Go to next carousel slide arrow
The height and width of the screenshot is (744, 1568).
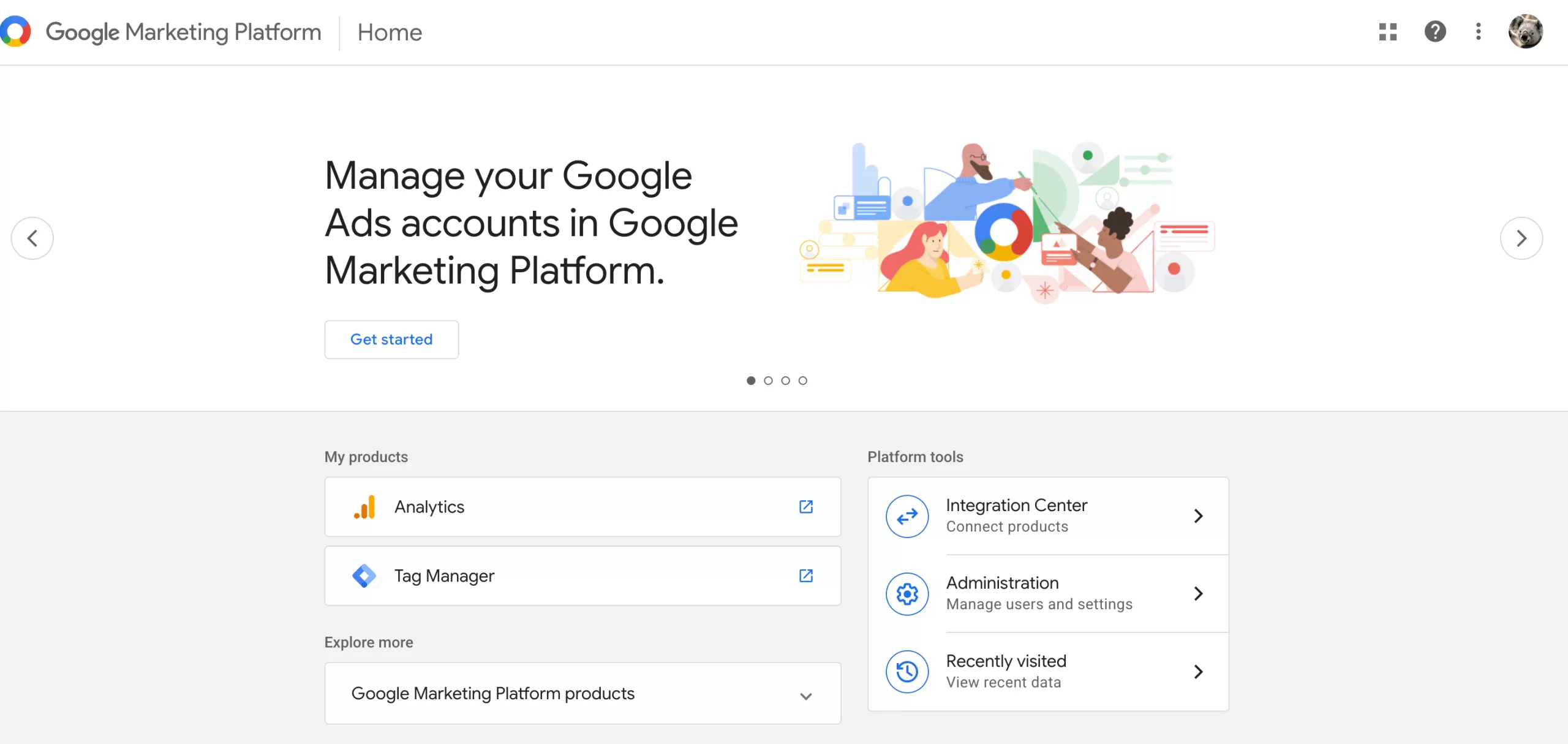coord(1521,238)
